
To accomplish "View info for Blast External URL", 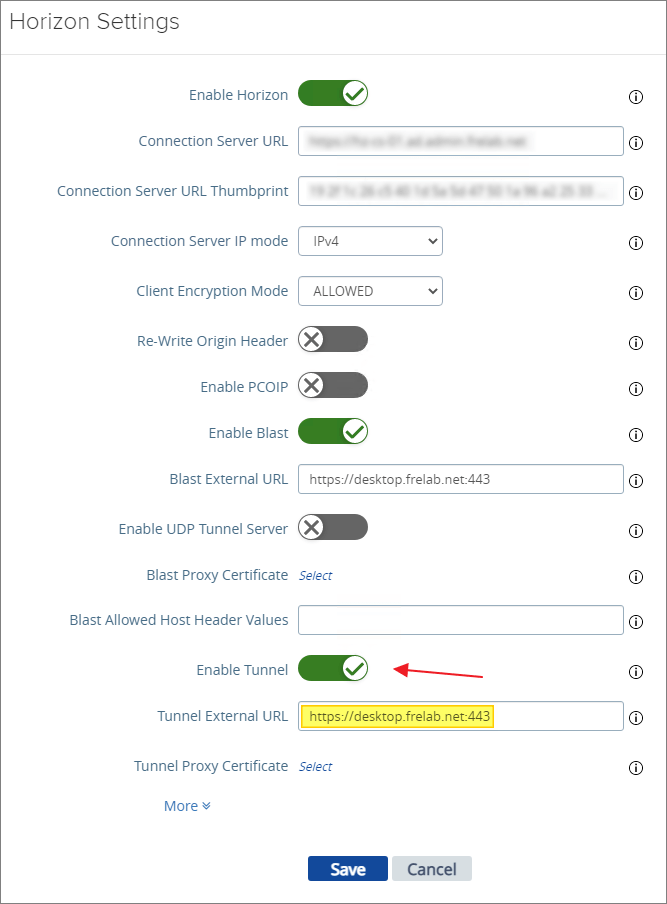I will coord(635,481).
